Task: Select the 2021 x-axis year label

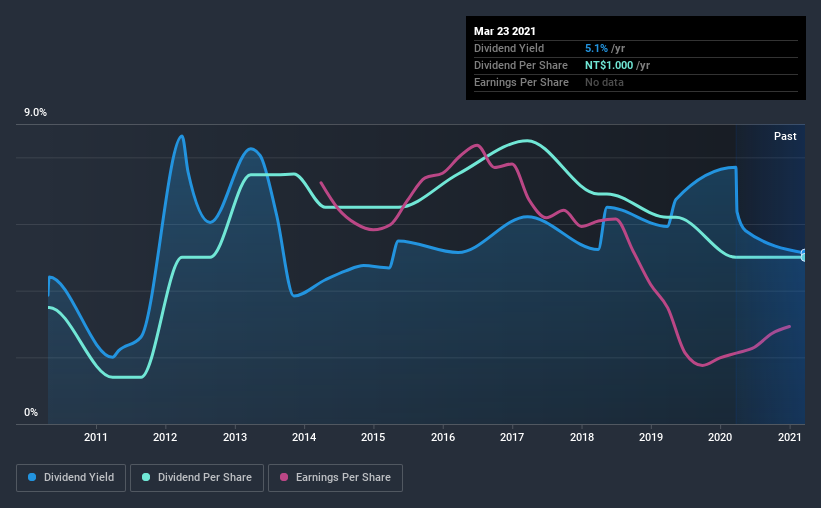Action: [x=790, y=438]
